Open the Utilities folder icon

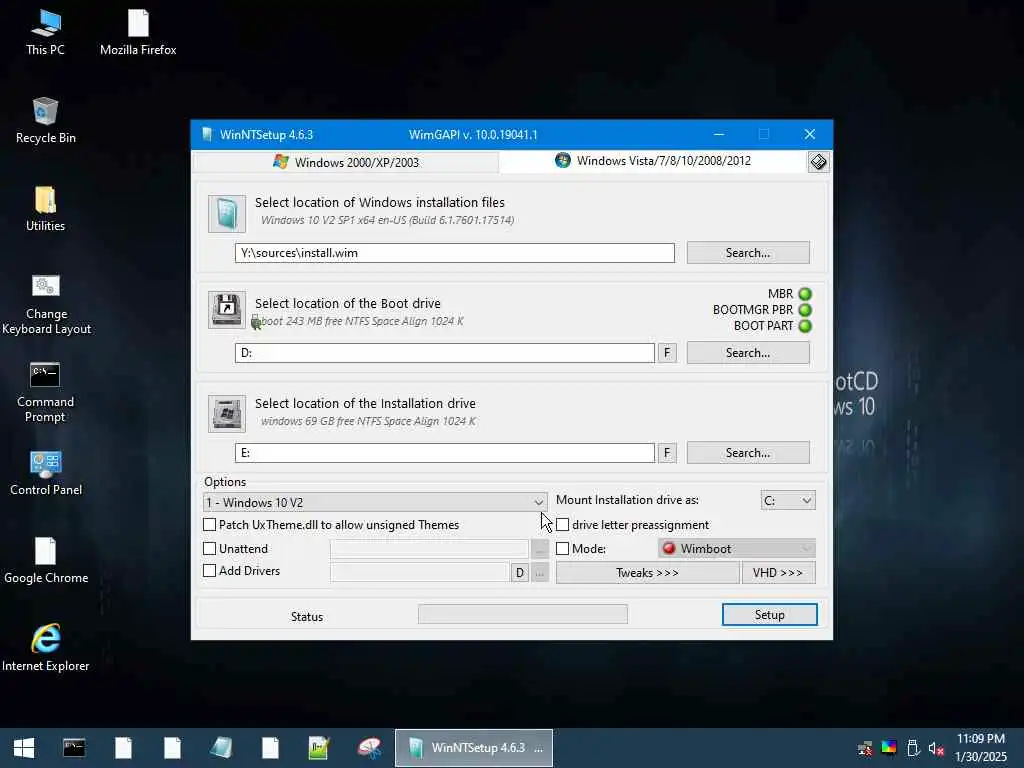45,209
